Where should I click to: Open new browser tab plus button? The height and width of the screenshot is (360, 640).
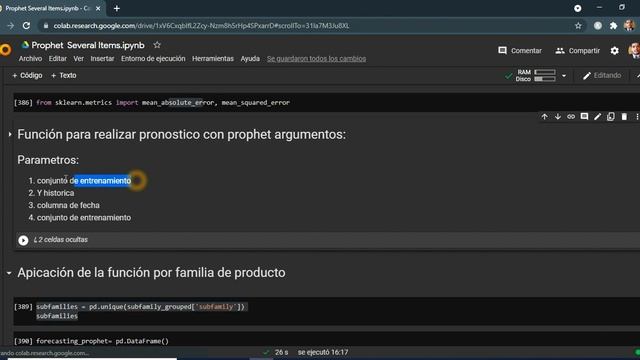[x=117, y=8]
